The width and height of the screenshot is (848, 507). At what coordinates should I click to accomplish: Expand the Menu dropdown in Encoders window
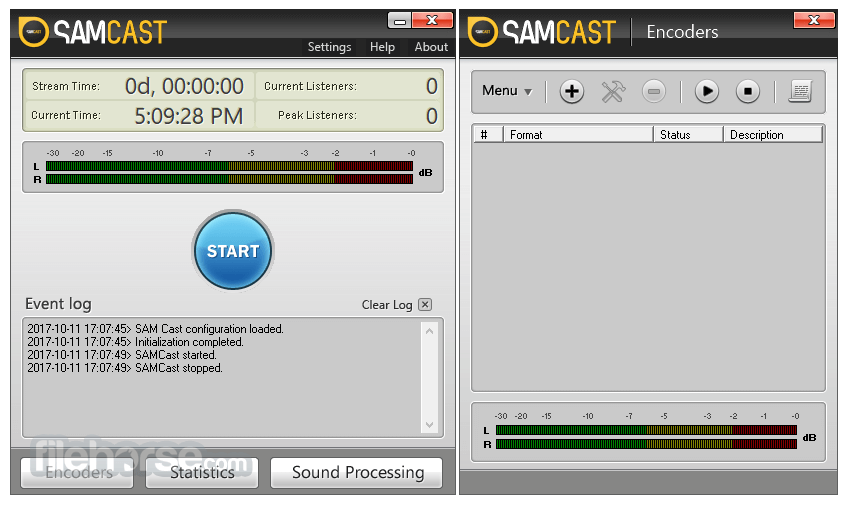pyautogui.click(x=507, y=91)
